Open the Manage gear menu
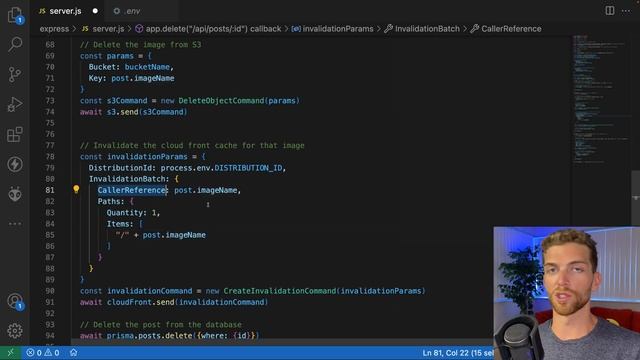Viewport: 640px width, 360px height. coord(15,331)
